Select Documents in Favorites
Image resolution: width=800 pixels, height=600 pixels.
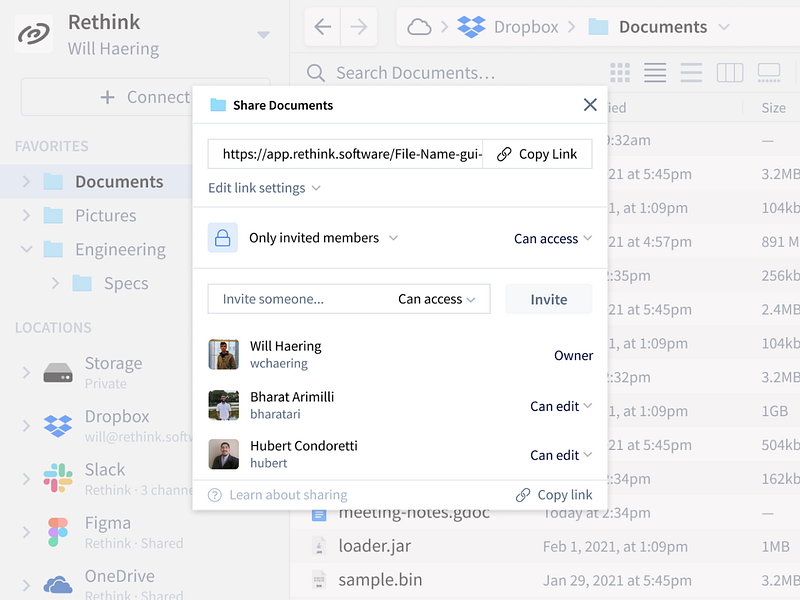(x=119, y=182)
